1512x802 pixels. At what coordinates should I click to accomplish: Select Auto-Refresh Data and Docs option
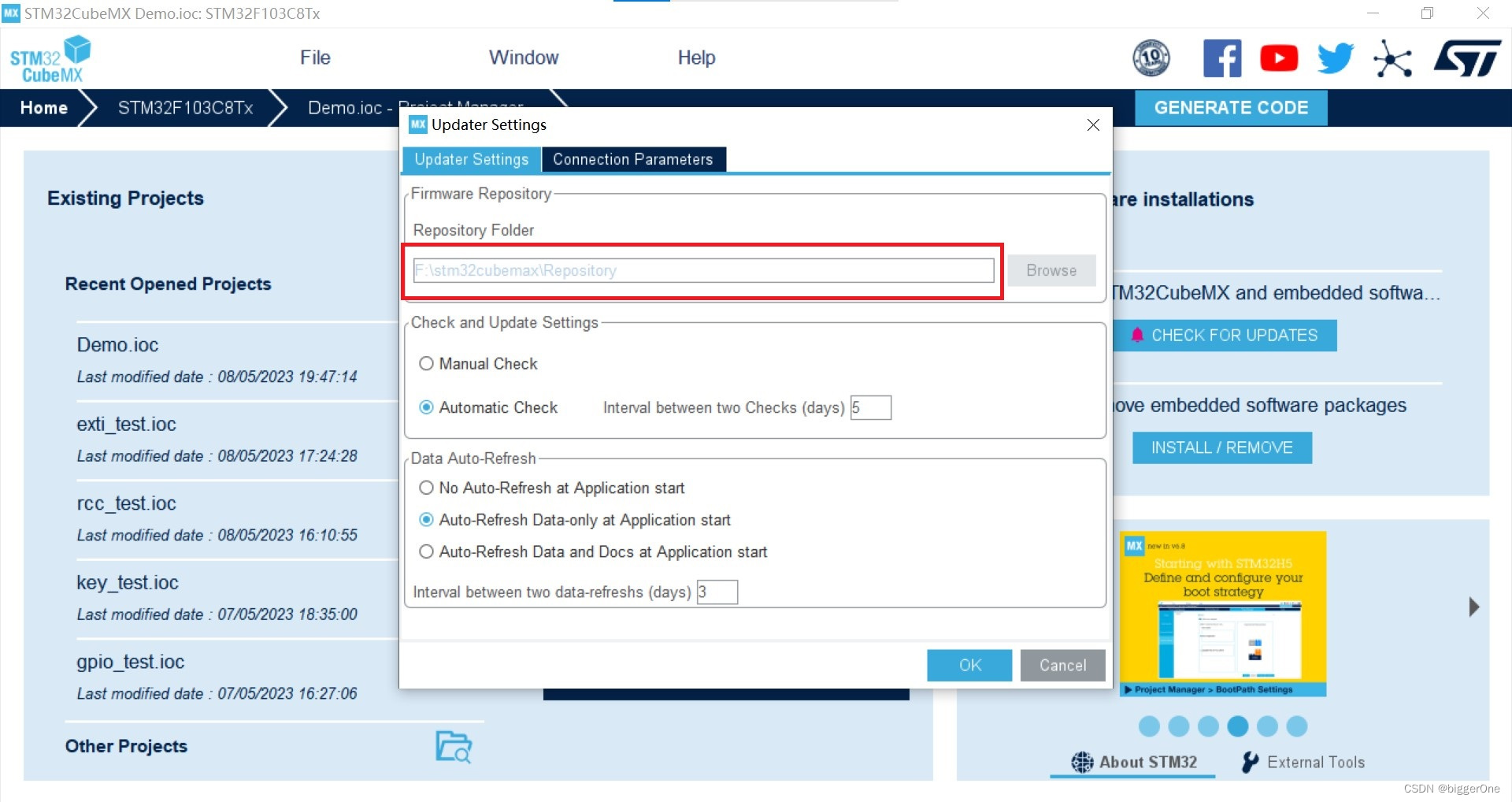tap(426, 551)
